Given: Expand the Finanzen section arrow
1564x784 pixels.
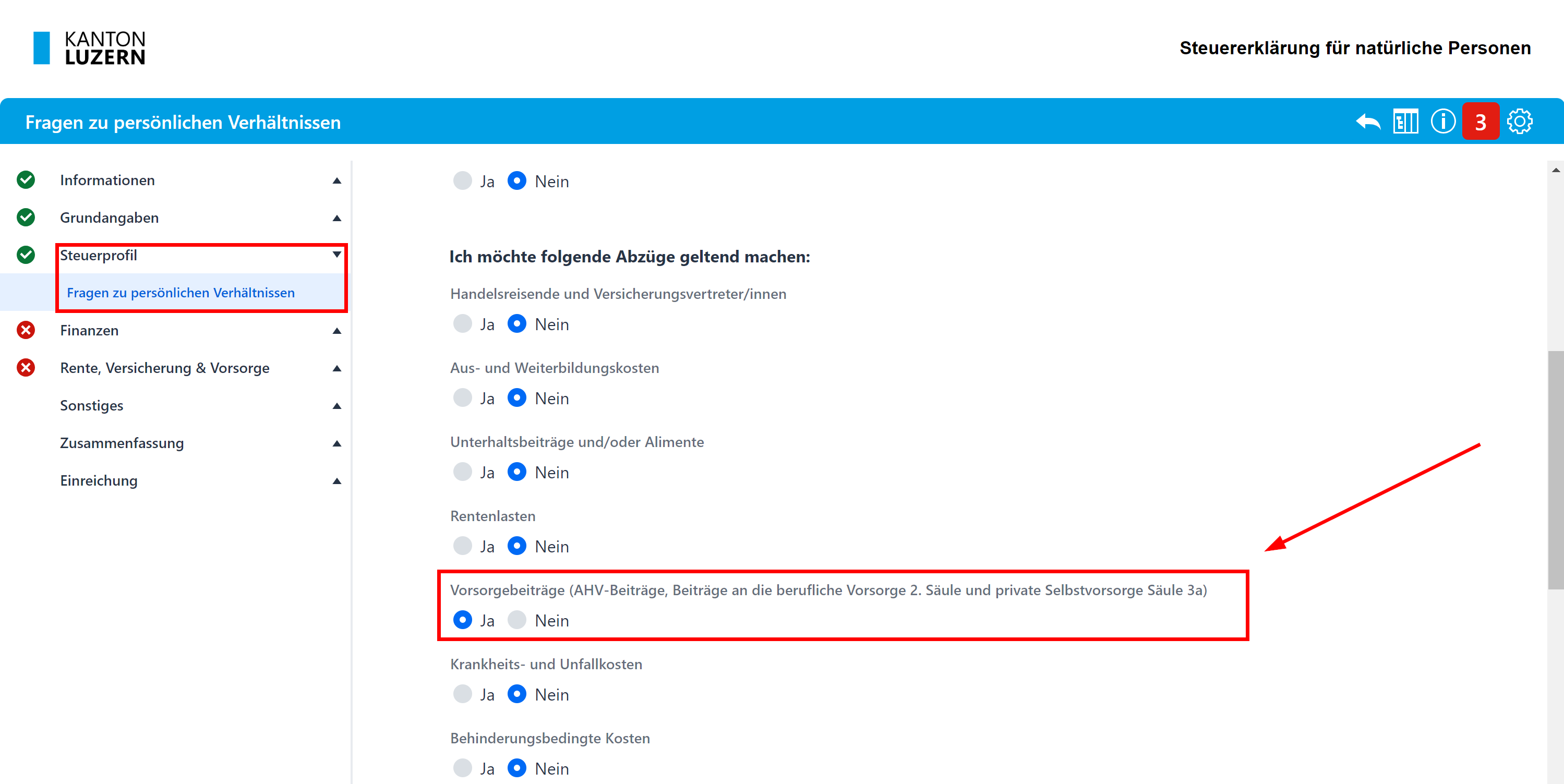Looking at the screenshot, I should coord(337,331).
